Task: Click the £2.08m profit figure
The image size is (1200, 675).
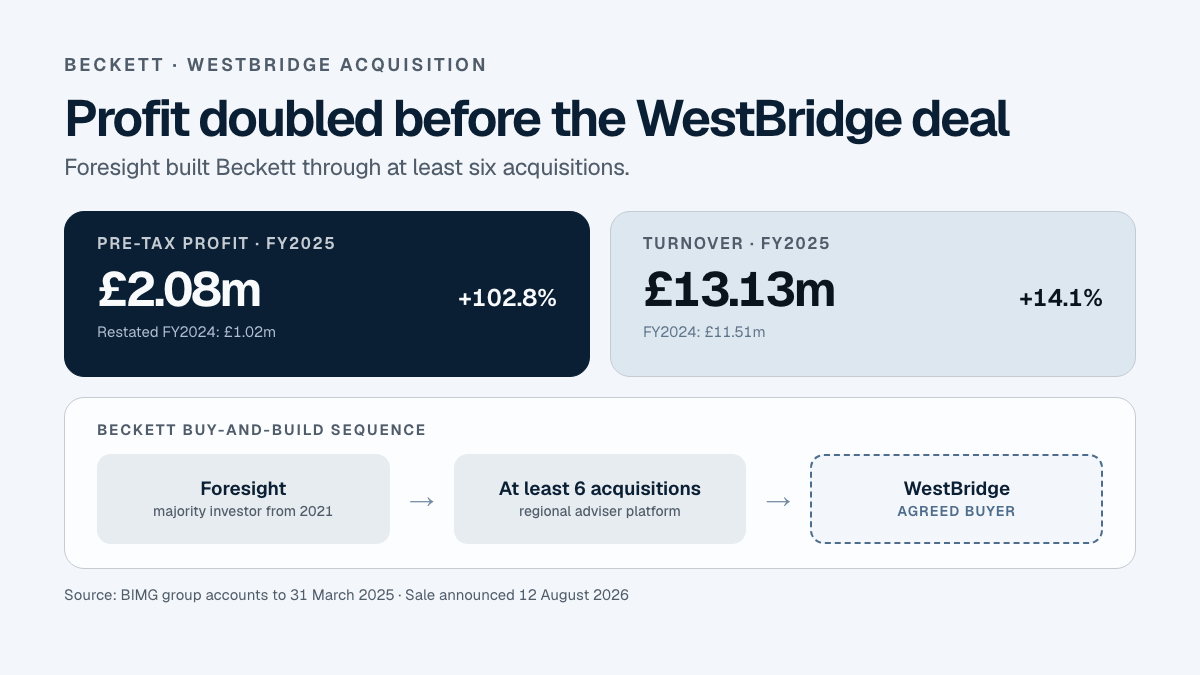Action: [x=179, y=290]
